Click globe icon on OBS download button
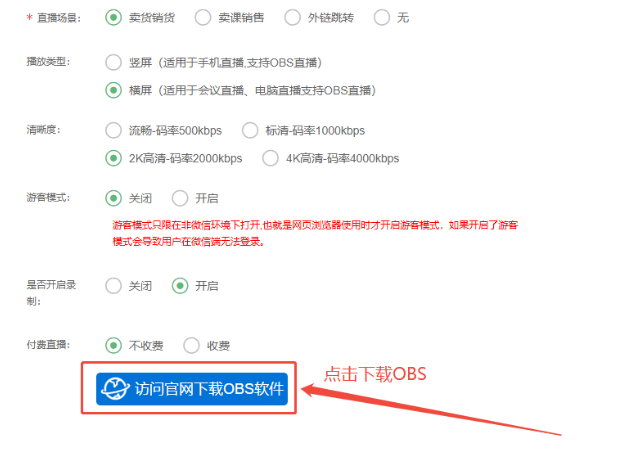This screenshot has width=621, height=450. coord(115,389)
